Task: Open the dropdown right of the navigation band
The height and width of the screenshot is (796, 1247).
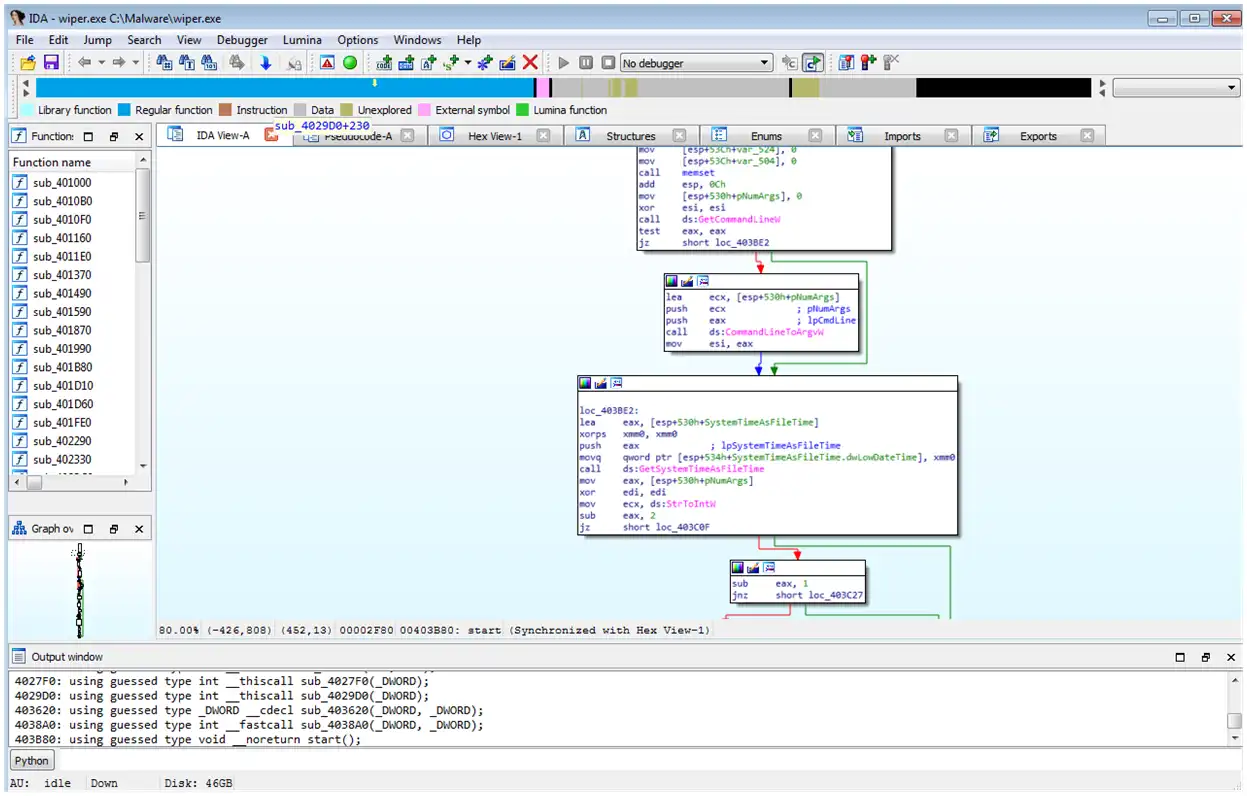Action: 1176,88
